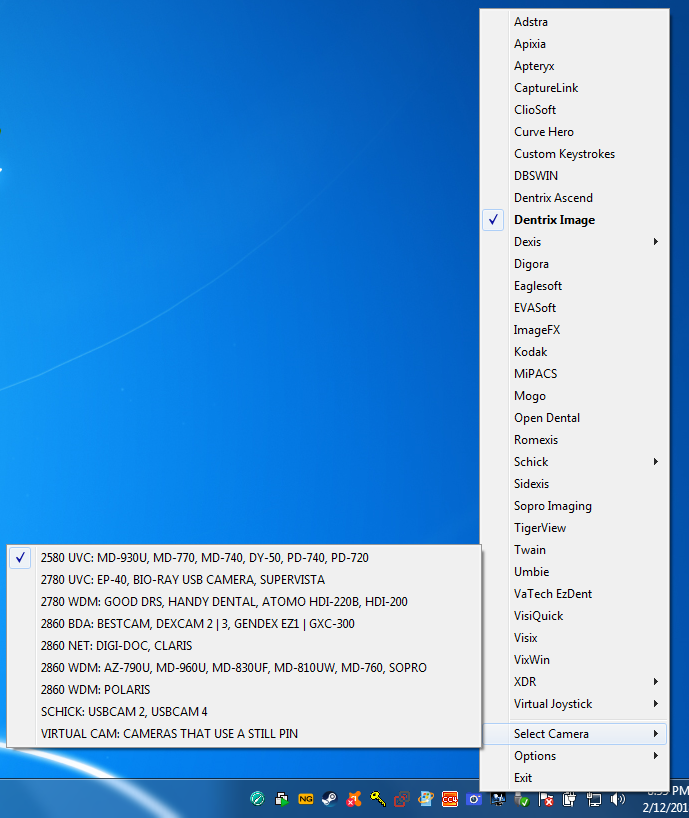The image size is (689, 818).
Task: Click the volume speaker tray icon
Action: pyautogui.click(x=618, y=799)
